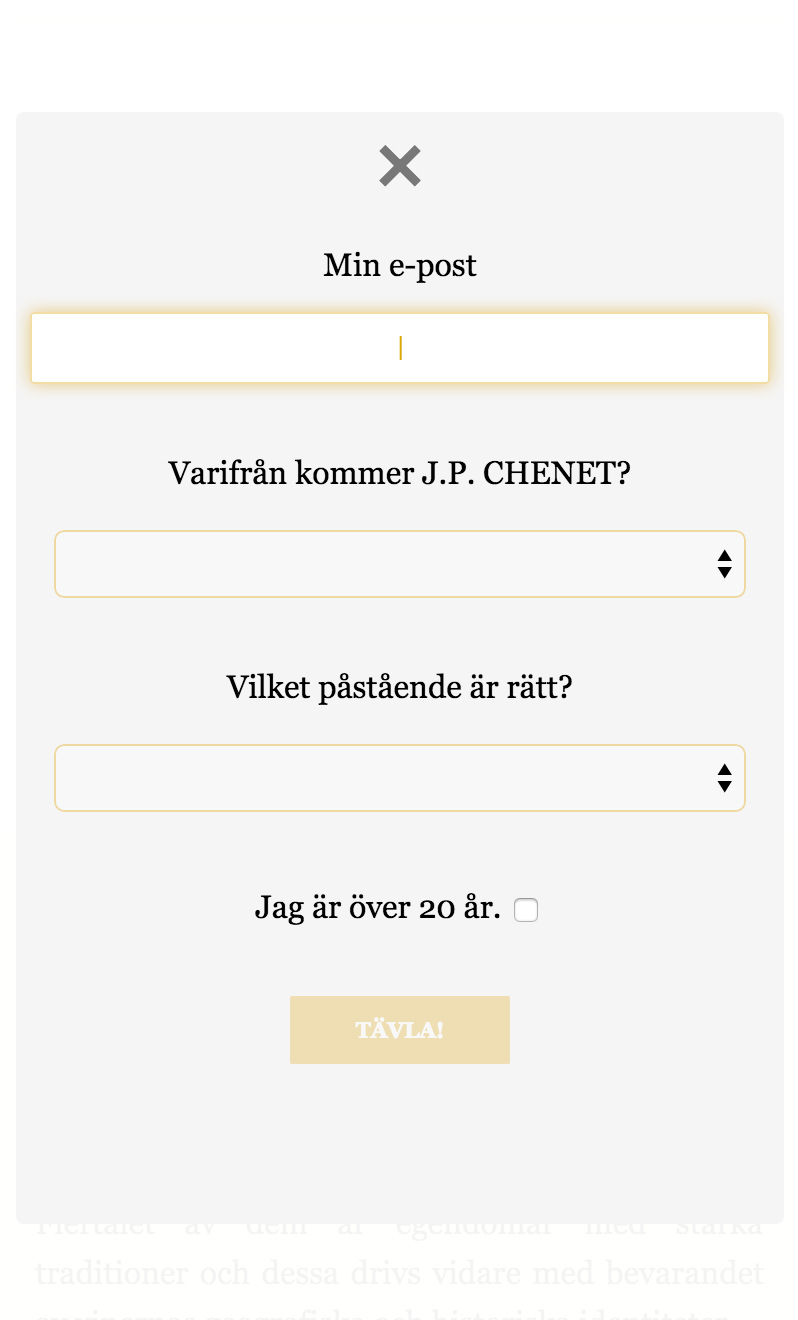Click the white backdrop above the dialog panel
798x1320 pixels.
pos(400,55)
